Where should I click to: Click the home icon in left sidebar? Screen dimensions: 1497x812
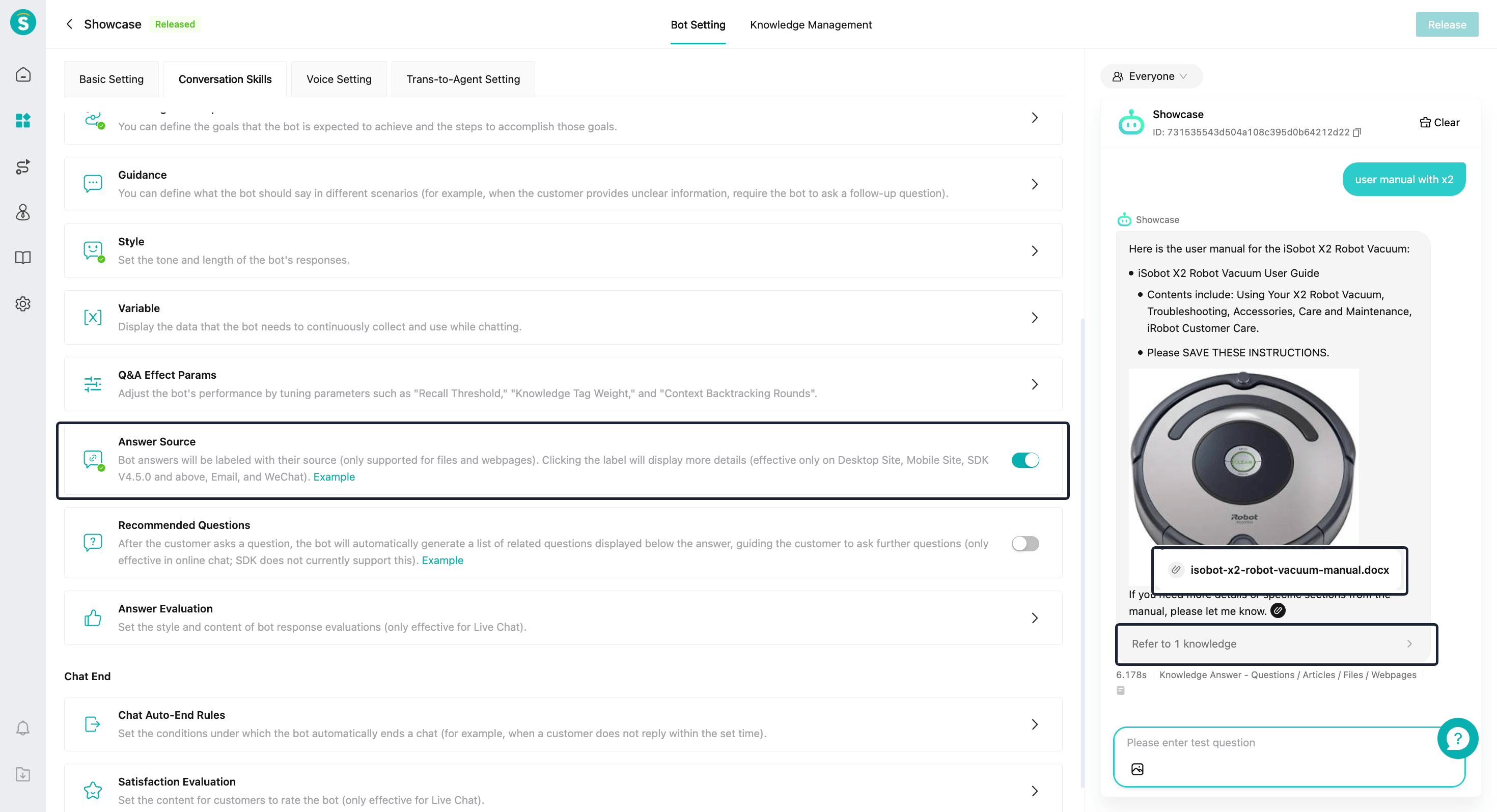(x=23, y=75)
